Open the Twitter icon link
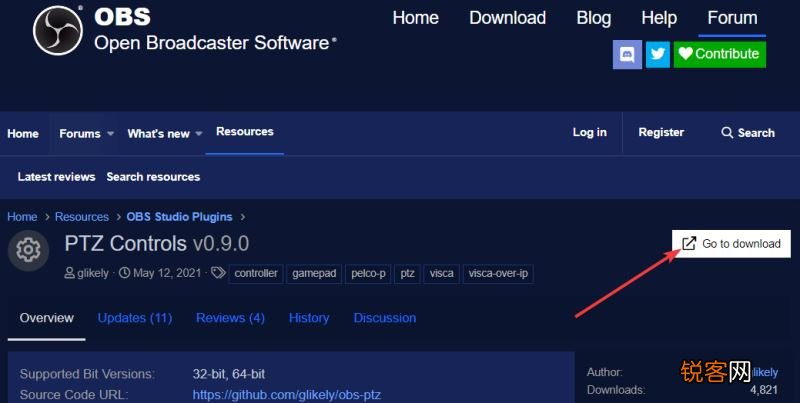Viewport: 800px width, 403px height. [x=658, y=54]
